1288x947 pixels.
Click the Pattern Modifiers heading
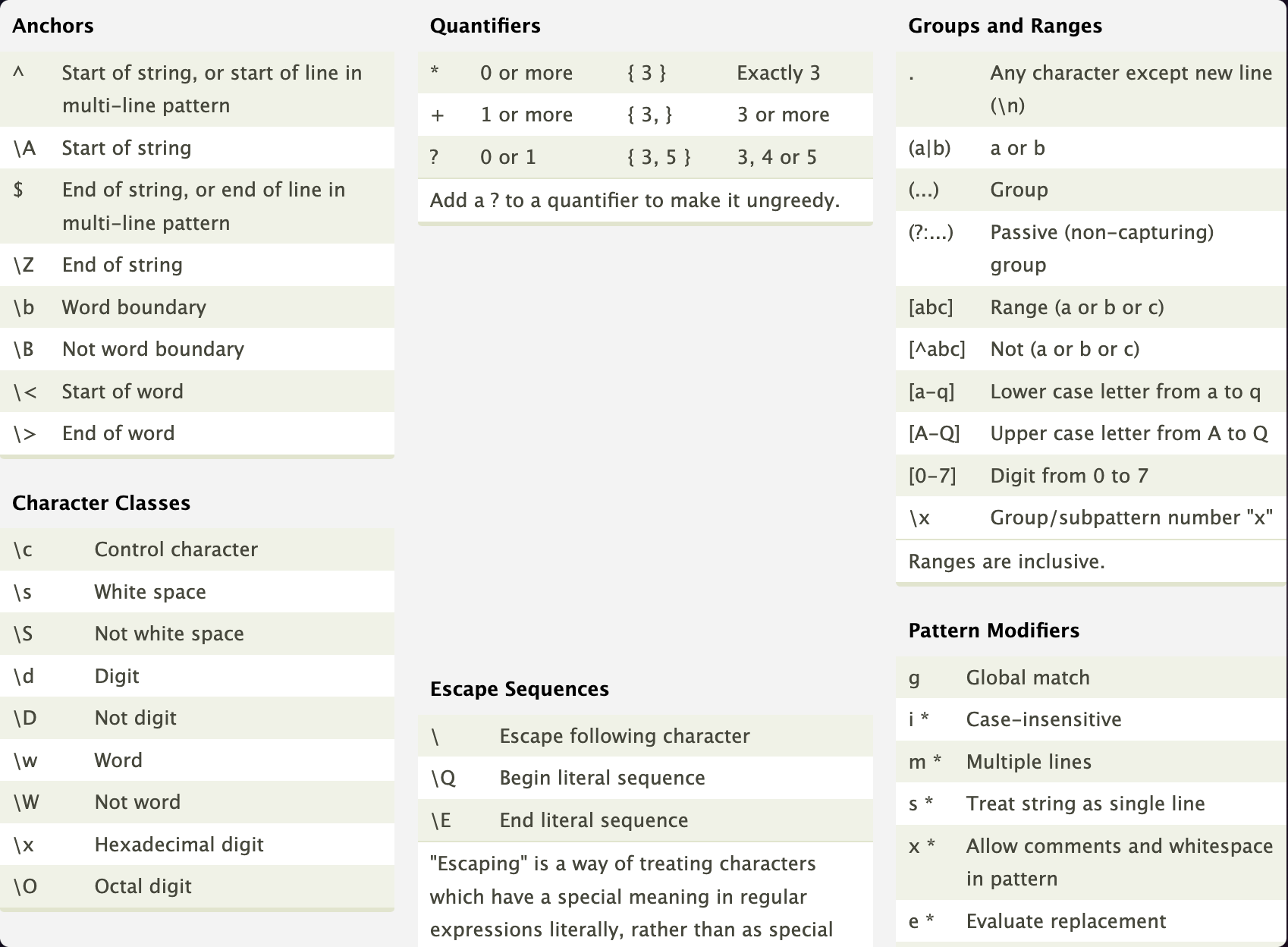click(993, 631)
